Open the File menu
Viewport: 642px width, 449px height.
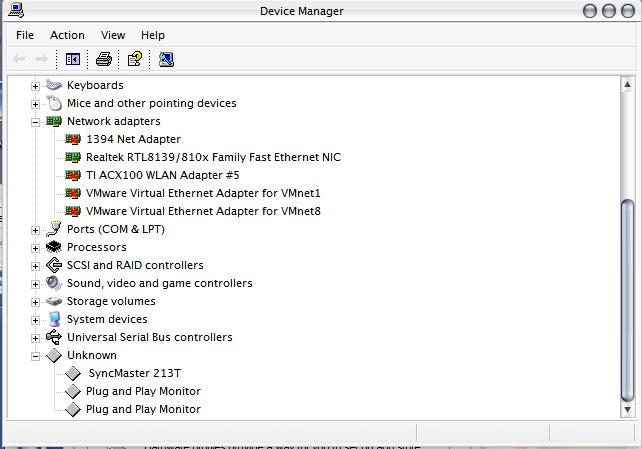(x=25, y=35)
